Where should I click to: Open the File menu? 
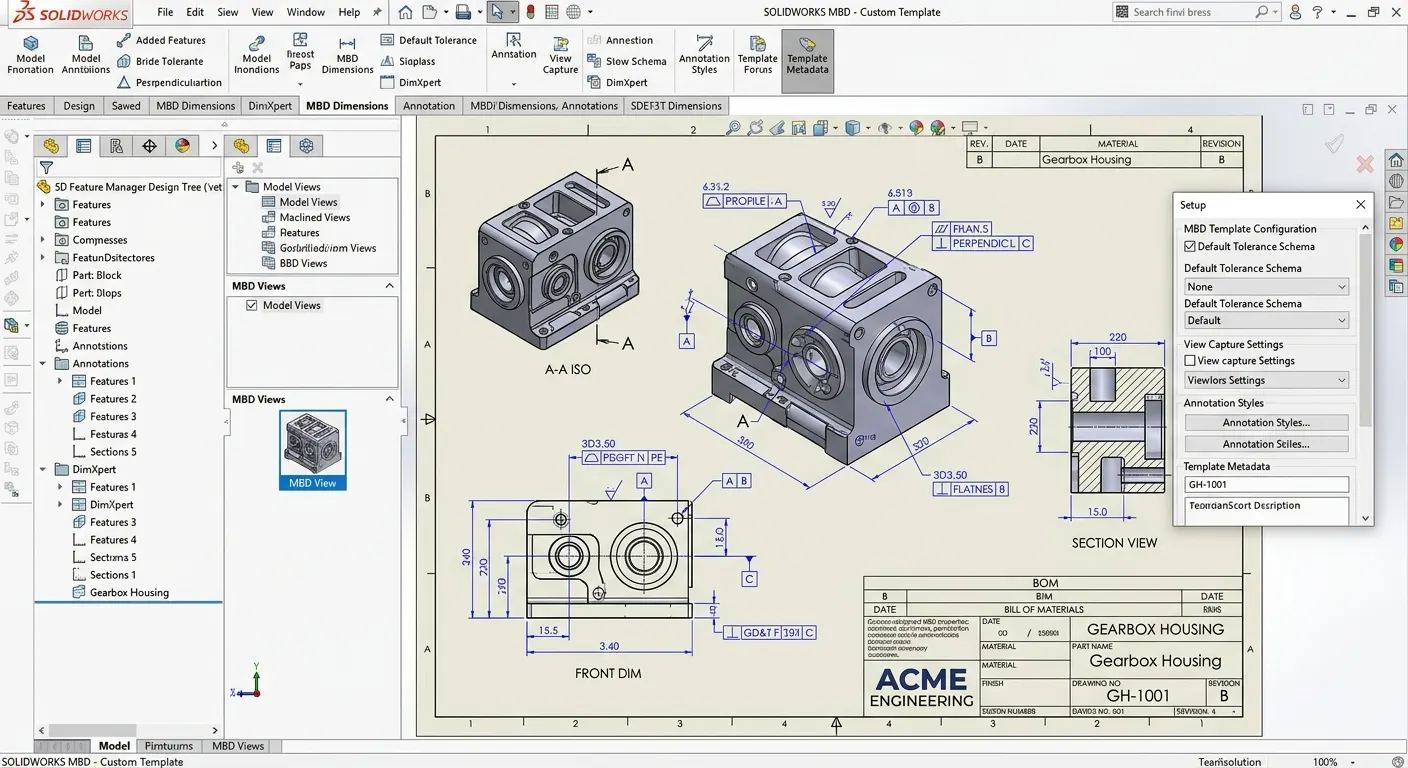coord(165,12)
